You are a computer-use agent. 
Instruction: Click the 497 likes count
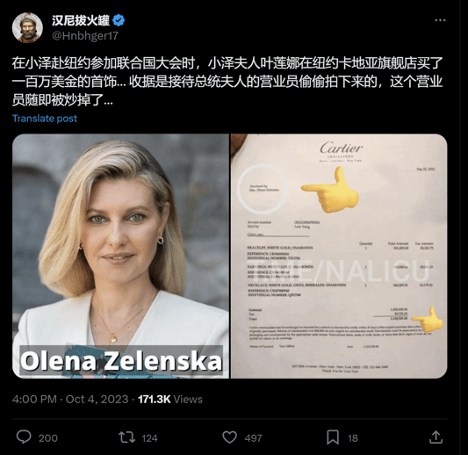(253, 438)
